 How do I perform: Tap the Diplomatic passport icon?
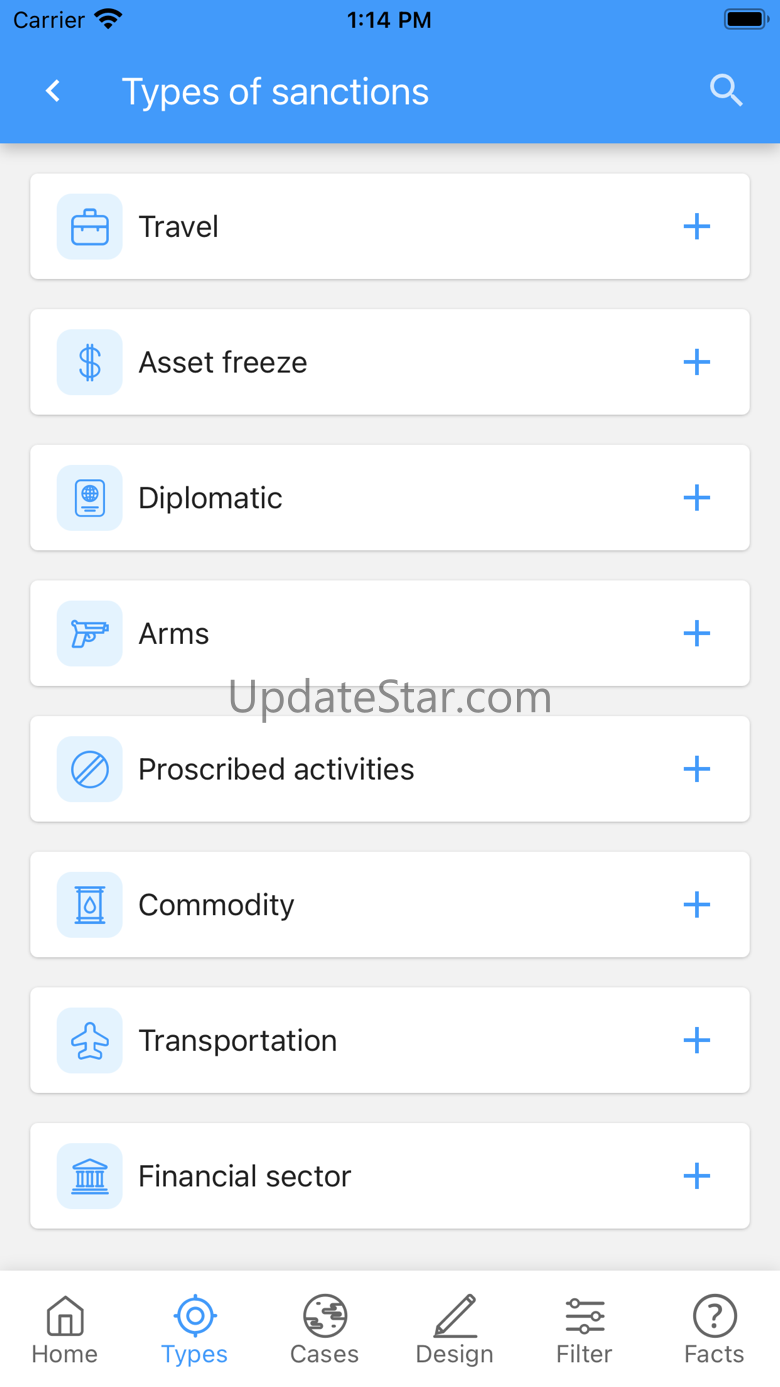[x=90, y=498]
